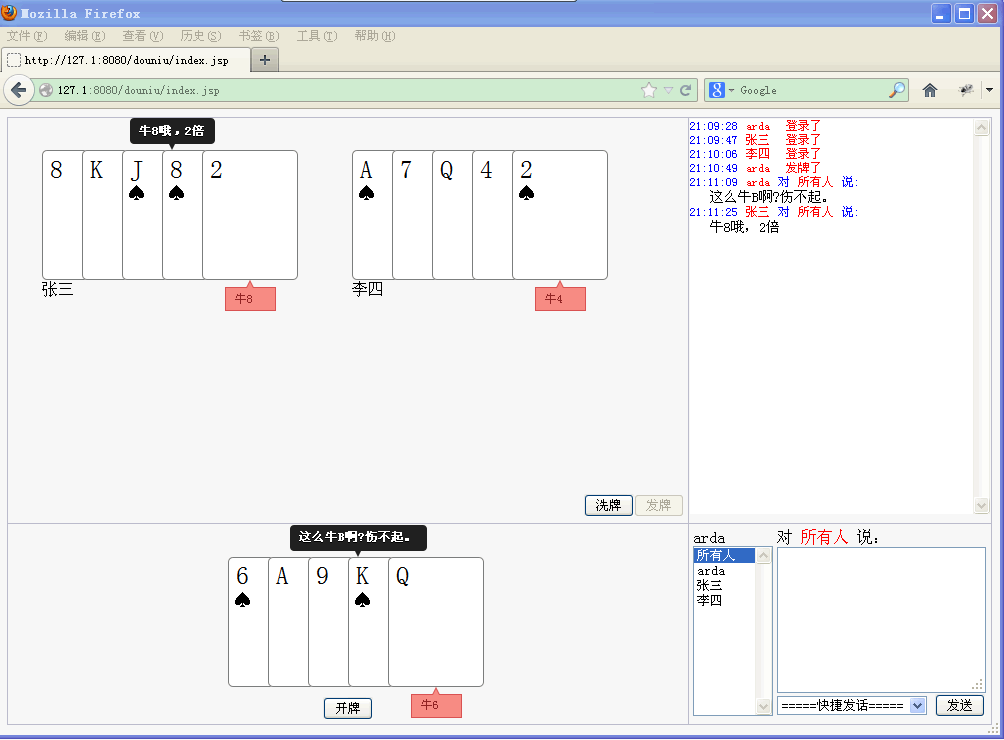Click 张三's 牛8 result tag

pos(250,298)
